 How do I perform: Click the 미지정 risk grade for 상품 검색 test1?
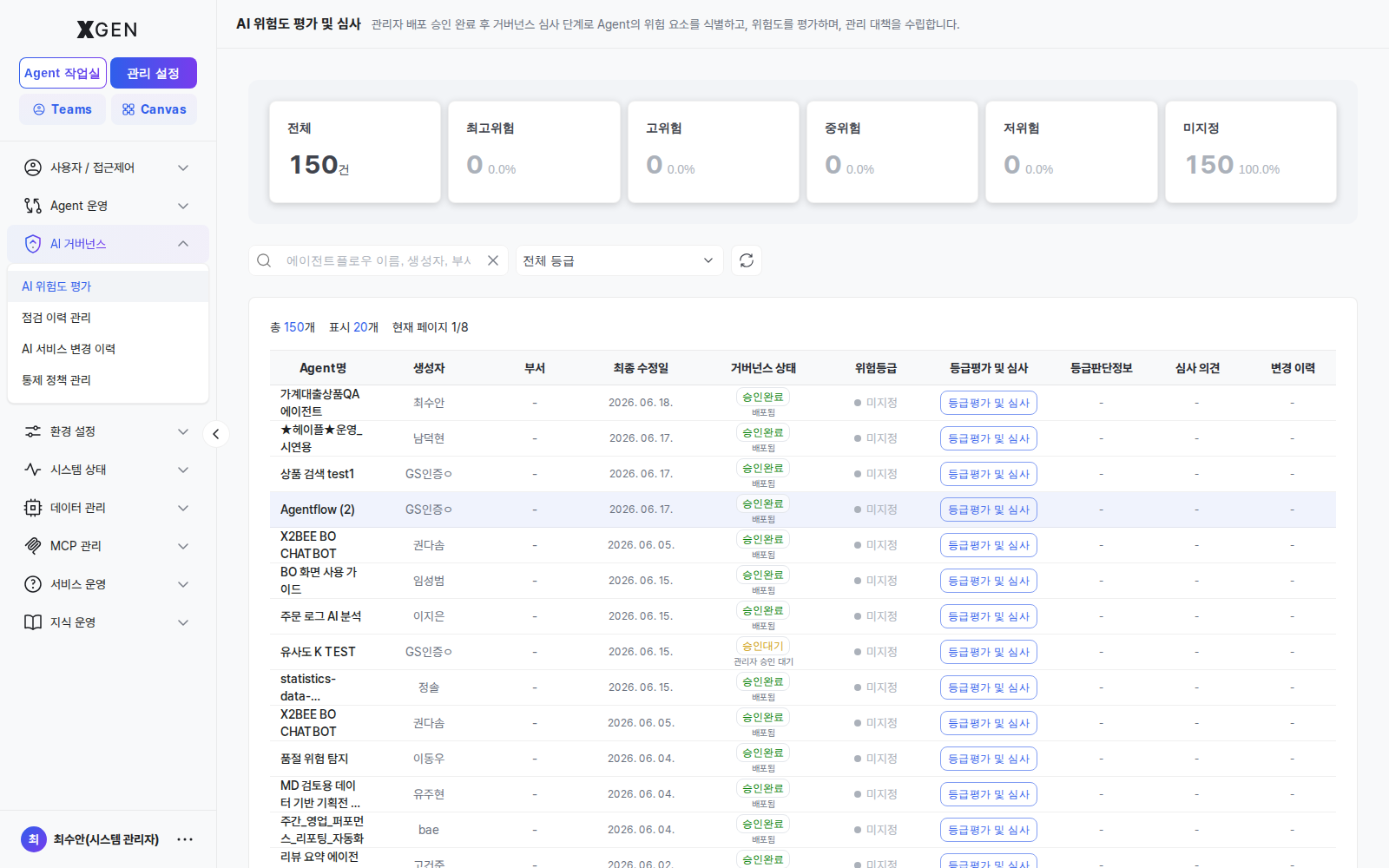click(x=876, y=474)
